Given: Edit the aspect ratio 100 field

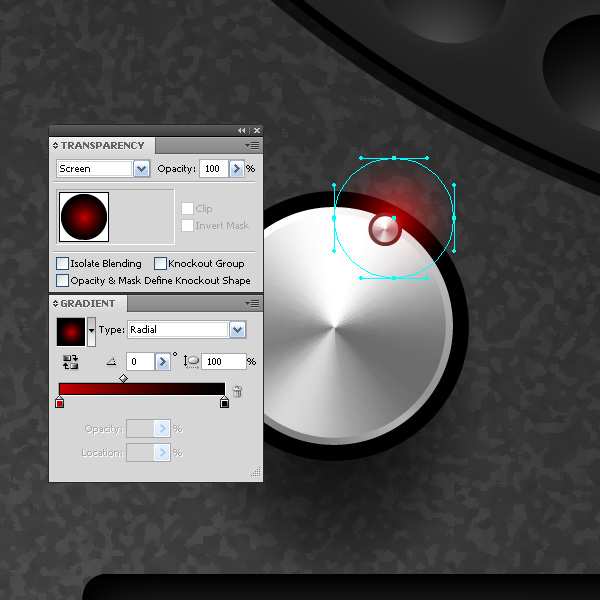Looking at the screenshot, I should (x=224, y=362).
